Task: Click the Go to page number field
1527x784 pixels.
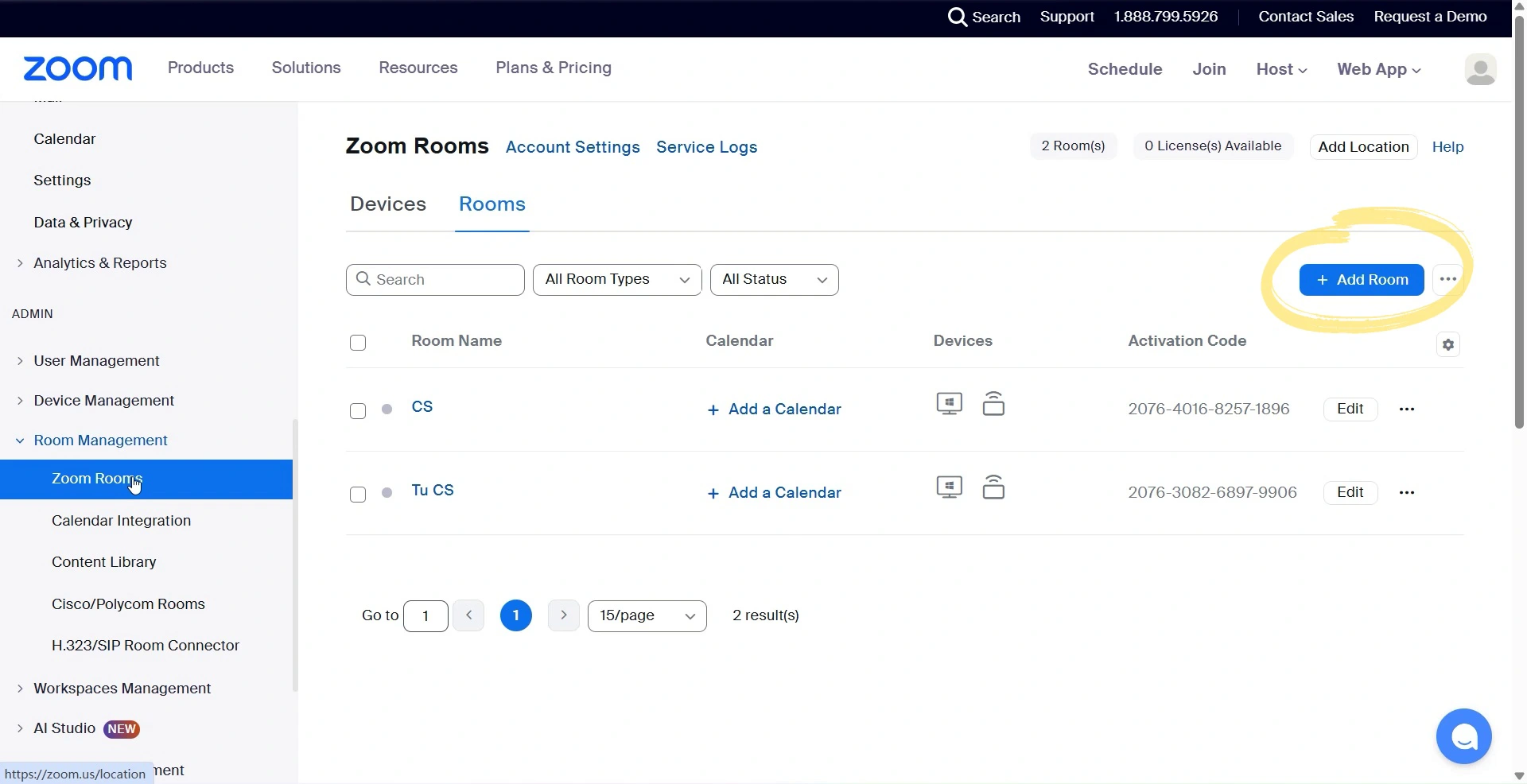Action: click(425, 616)
